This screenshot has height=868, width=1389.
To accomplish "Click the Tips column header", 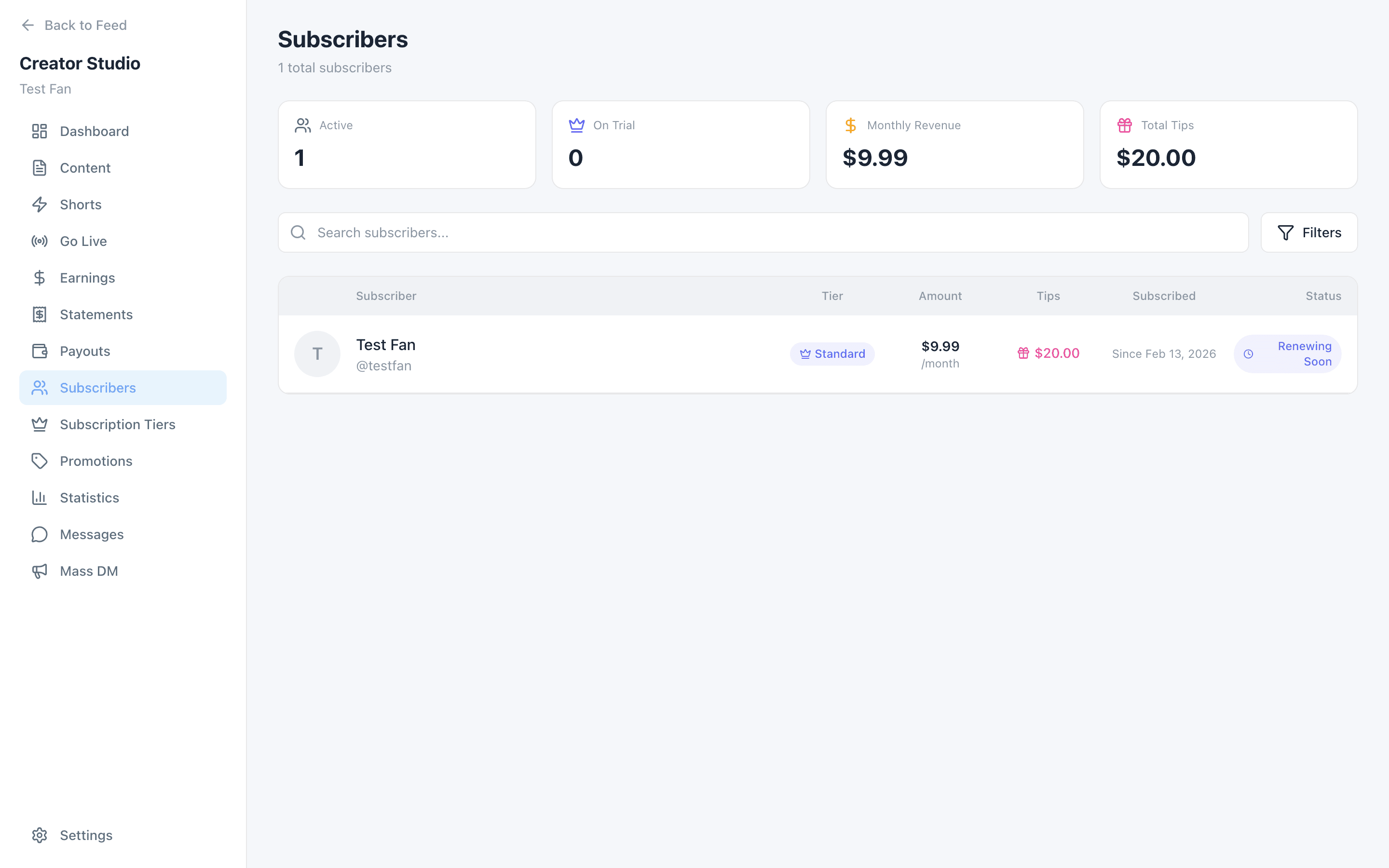I will pos(1048,296).
